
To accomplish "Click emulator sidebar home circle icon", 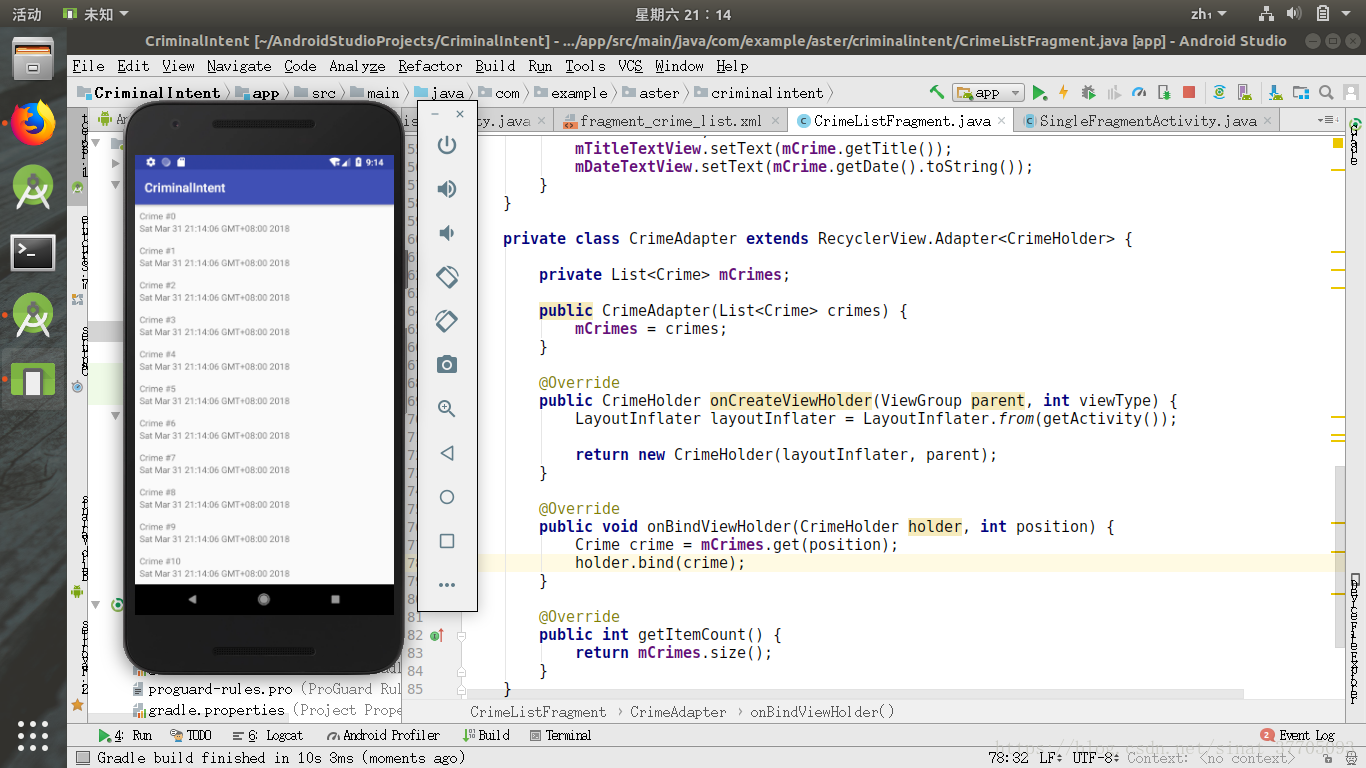I will [447, 497].
